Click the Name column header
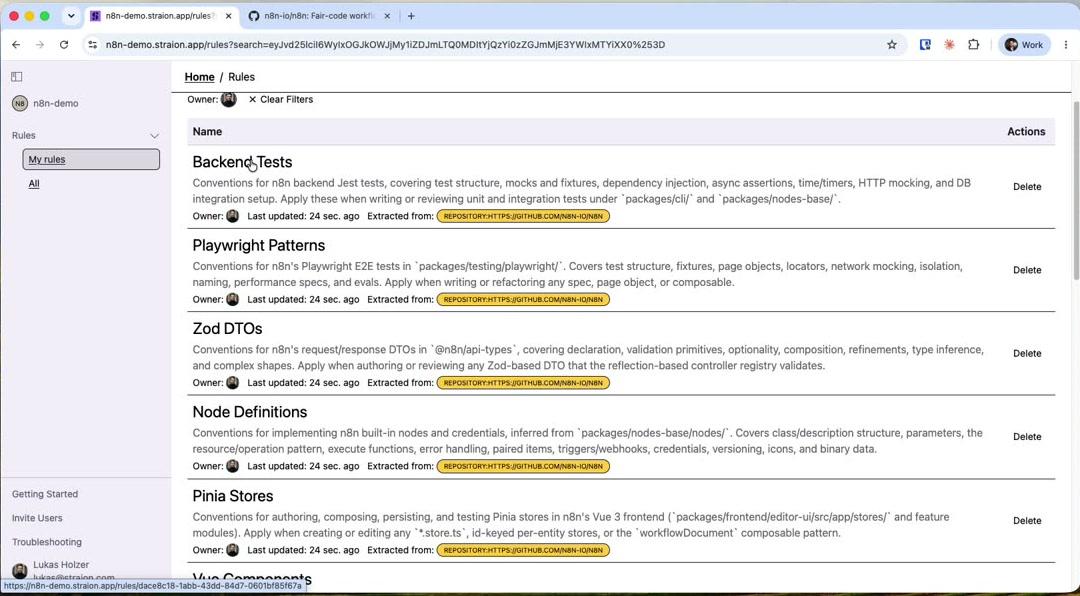Image resolution: width=1080 pixels, height=596 pixels. click(x=207, y=132)
